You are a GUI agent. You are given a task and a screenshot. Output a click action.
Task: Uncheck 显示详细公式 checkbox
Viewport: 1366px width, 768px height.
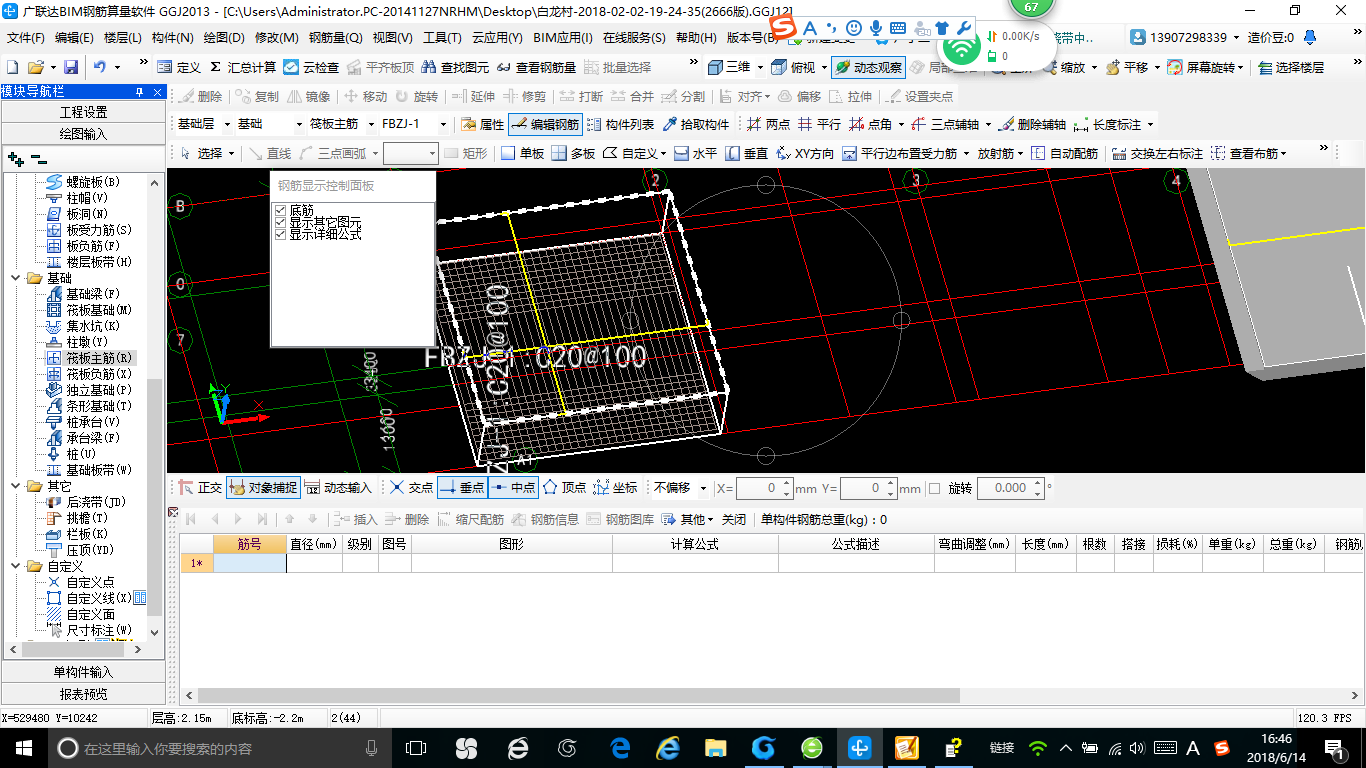pos(281,233)
